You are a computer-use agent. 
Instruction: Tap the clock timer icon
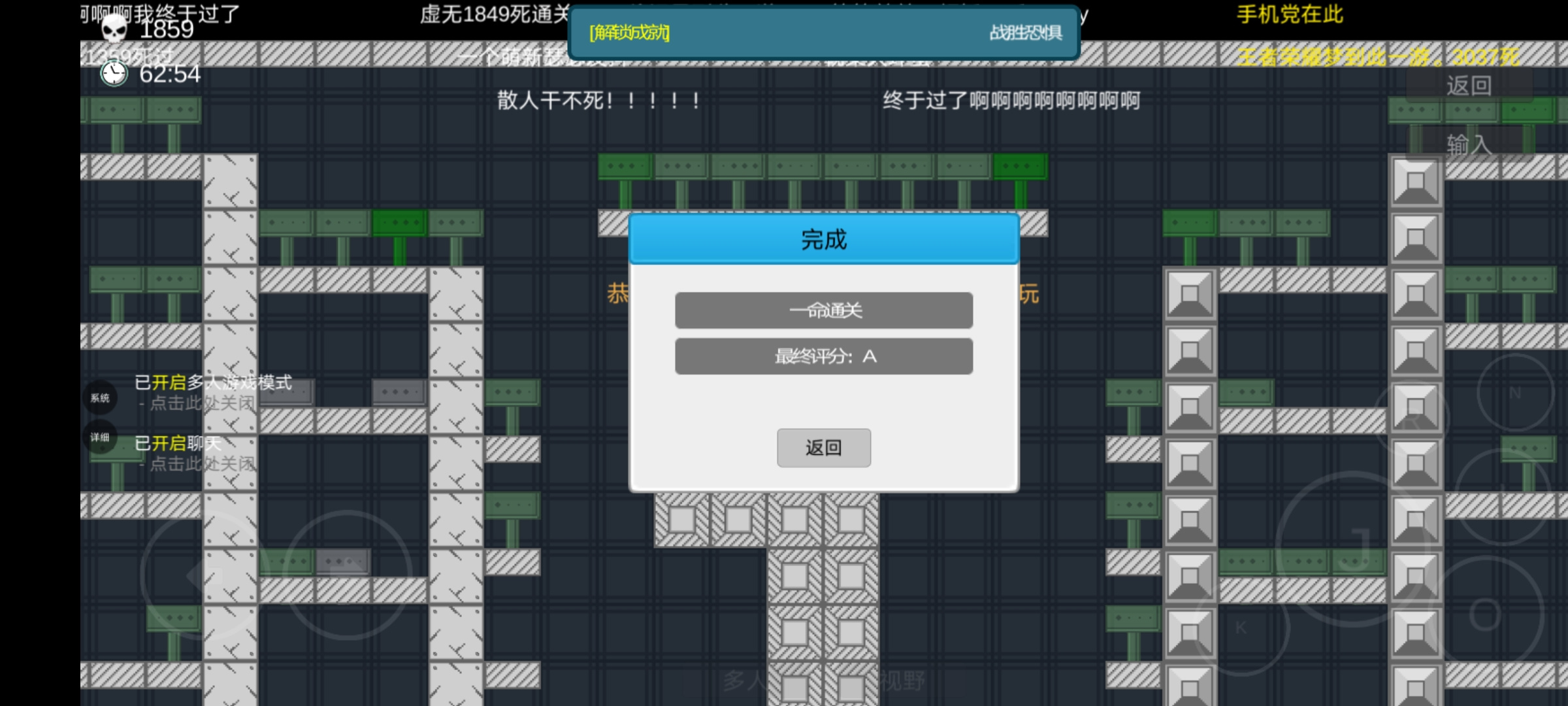[114, 73]
